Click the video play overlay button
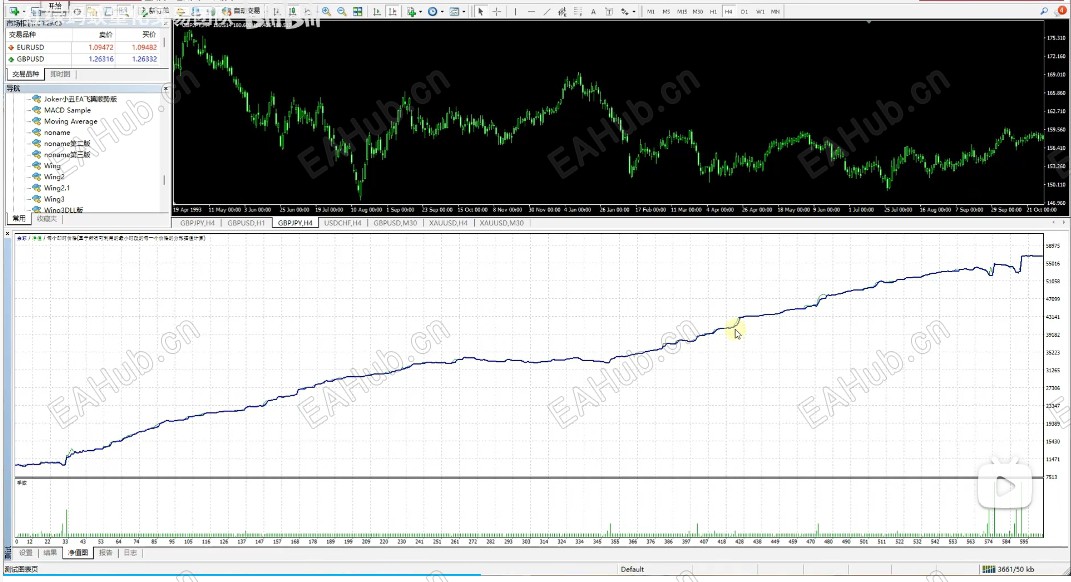The image size is (1071, 582). (x=1004, y=486)
